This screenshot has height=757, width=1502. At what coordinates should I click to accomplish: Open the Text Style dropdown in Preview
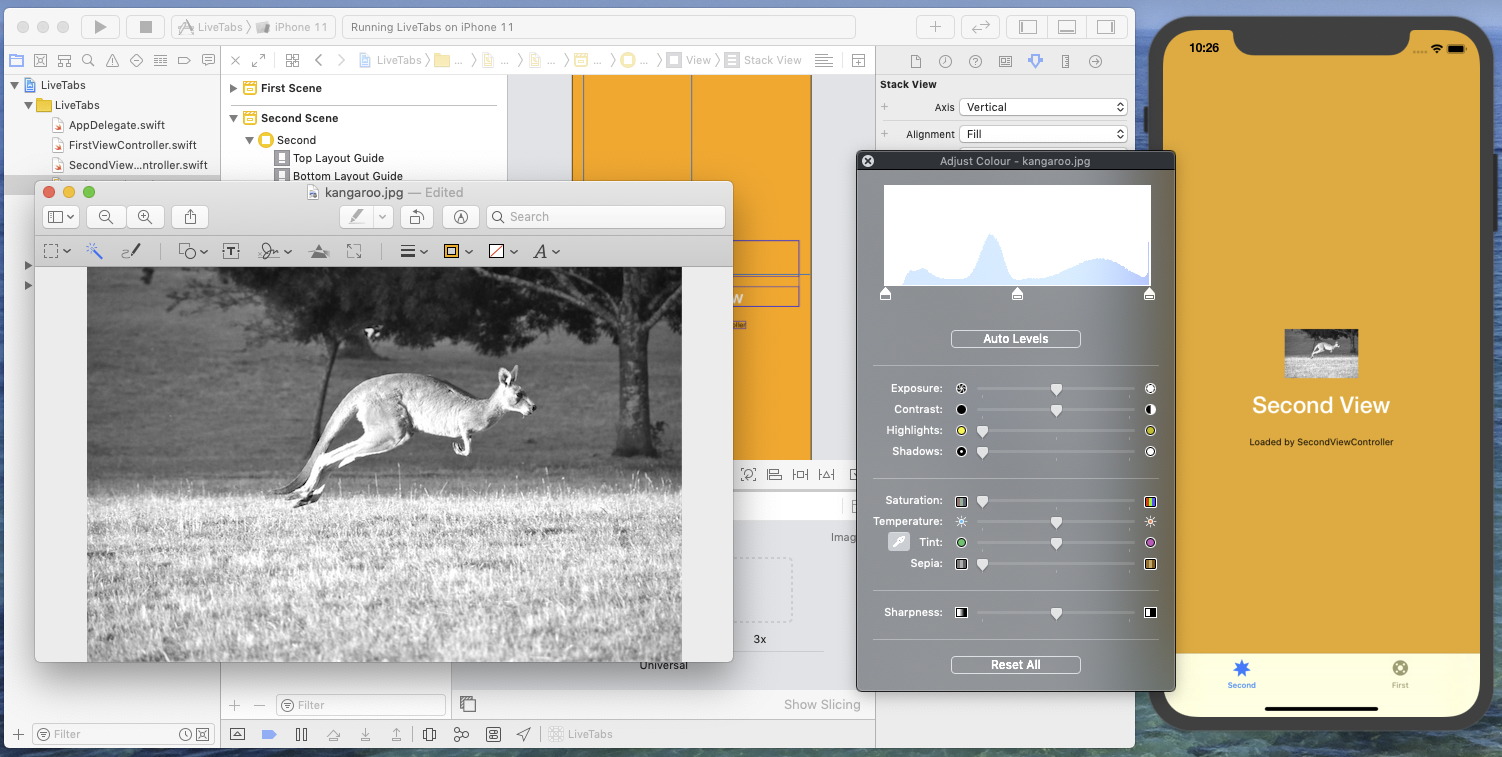click(546, 251)
